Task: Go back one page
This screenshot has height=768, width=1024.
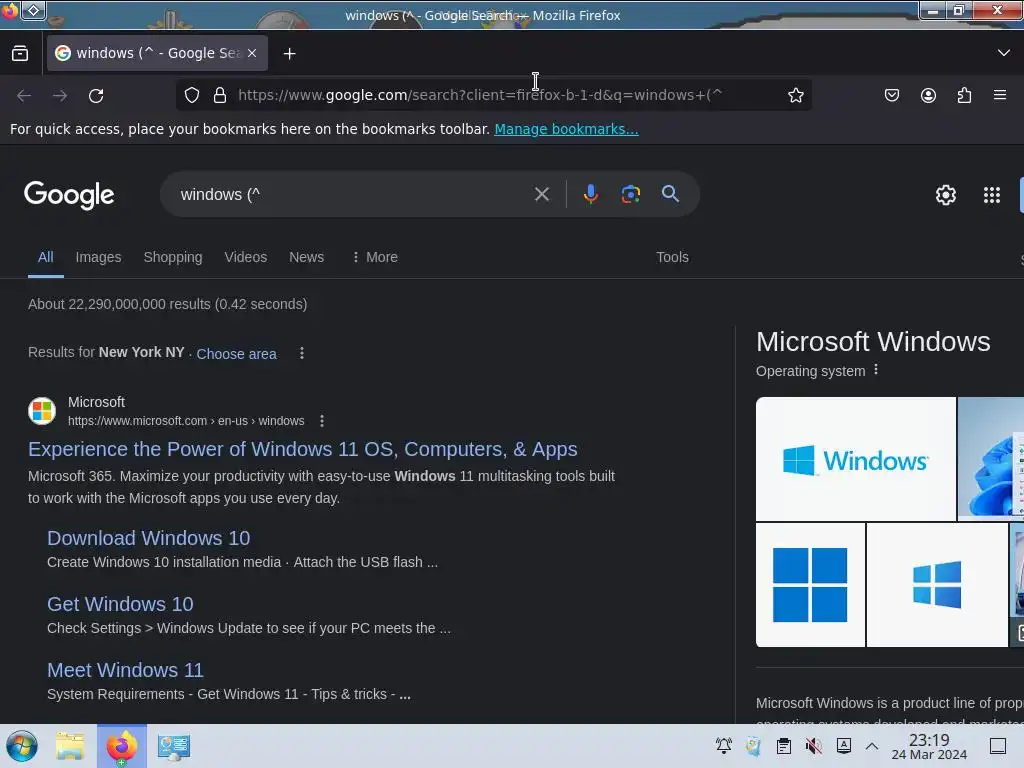Action: pos(24,95)
